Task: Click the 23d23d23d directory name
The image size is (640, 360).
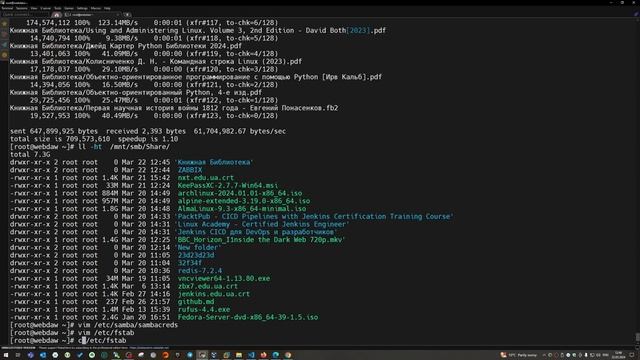Action: (196, 255)
